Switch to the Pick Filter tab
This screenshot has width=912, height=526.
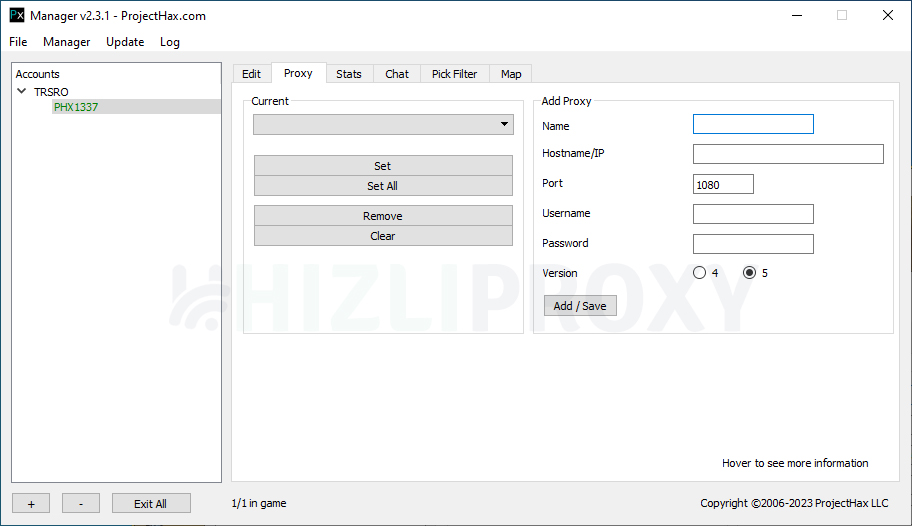coord(454,74)
